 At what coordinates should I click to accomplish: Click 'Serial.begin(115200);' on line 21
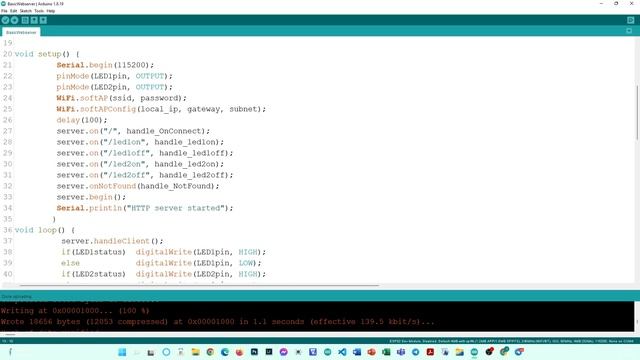coord(105,65)
